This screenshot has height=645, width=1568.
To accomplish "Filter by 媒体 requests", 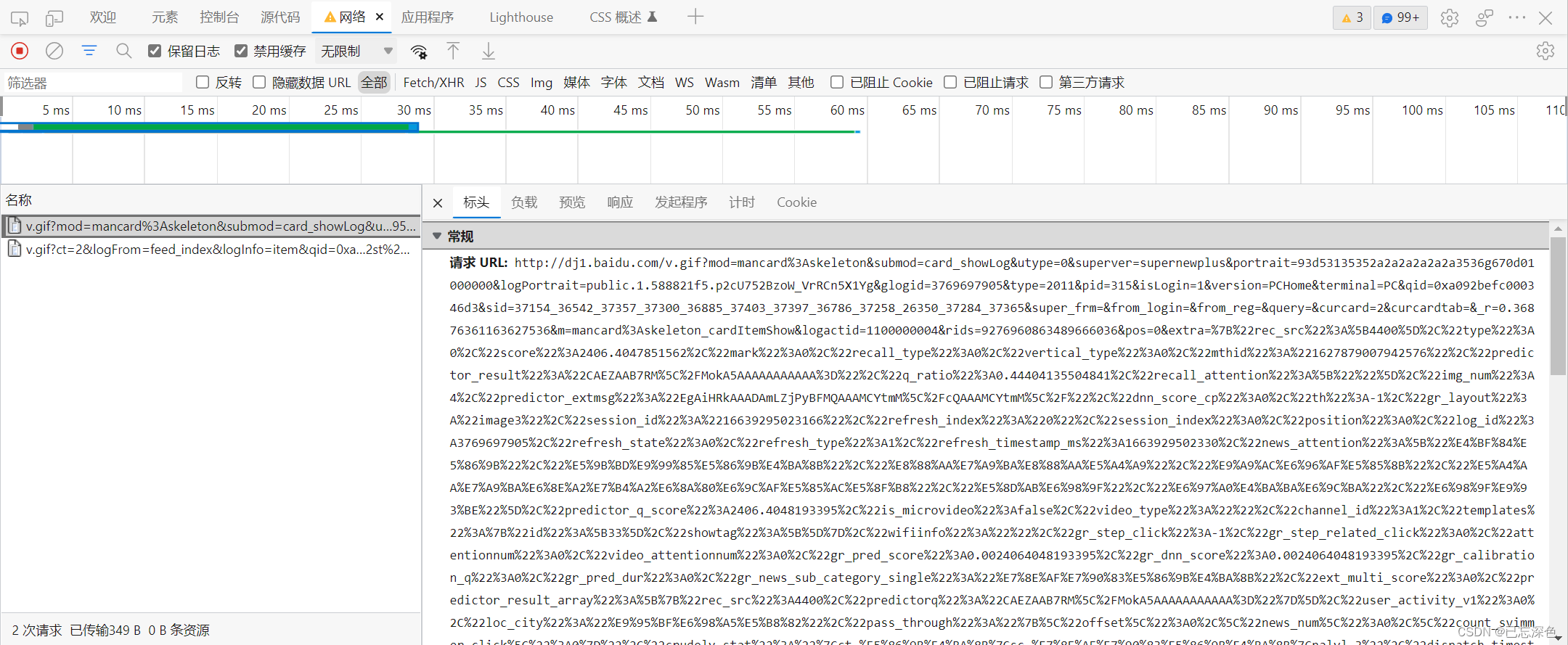I will (577, 83).
